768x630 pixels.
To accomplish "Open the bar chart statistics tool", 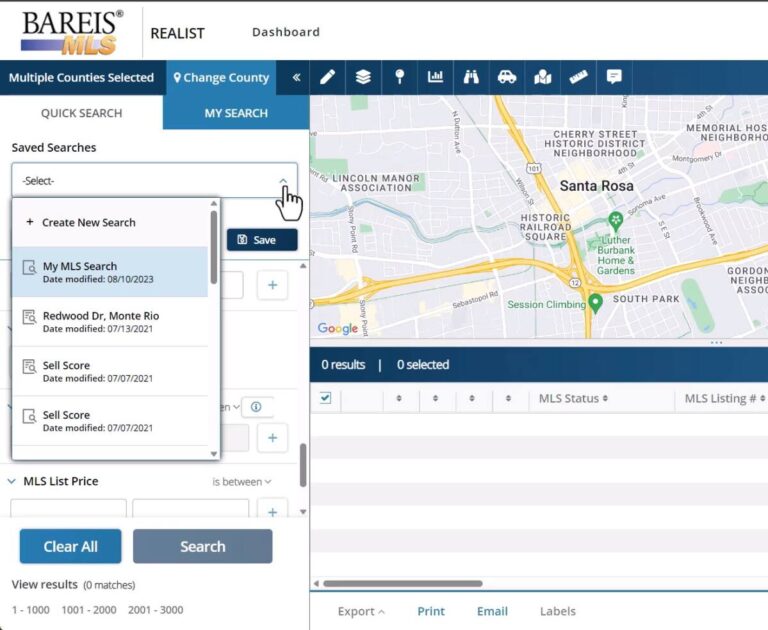I will pyautogui.click(x=435, y=77).
